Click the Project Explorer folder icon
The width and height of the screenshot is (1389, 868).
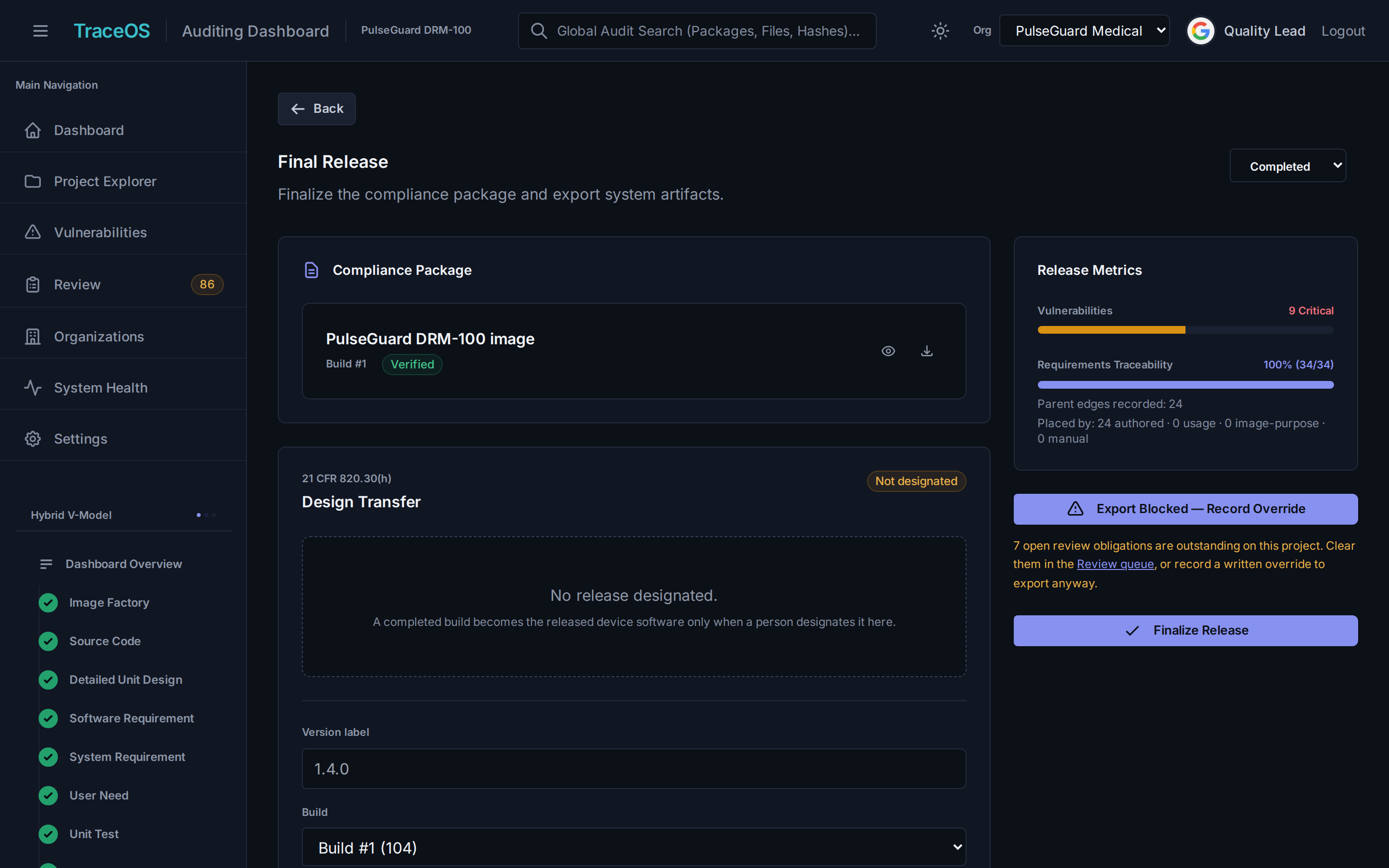[33, 181]
